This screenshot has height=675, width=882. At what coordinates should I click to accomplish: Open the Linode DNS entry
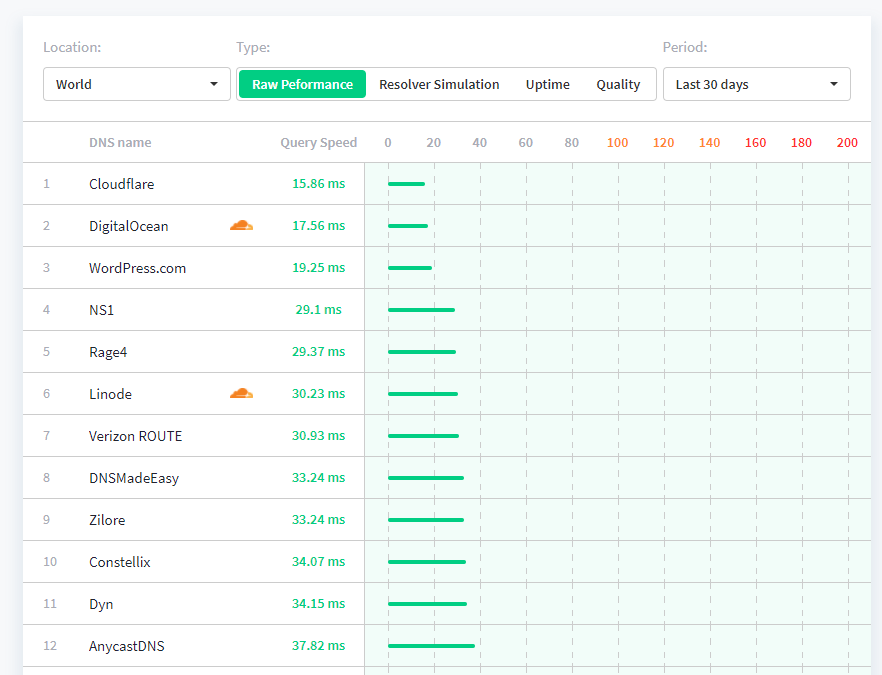click(x=110, y=394)
